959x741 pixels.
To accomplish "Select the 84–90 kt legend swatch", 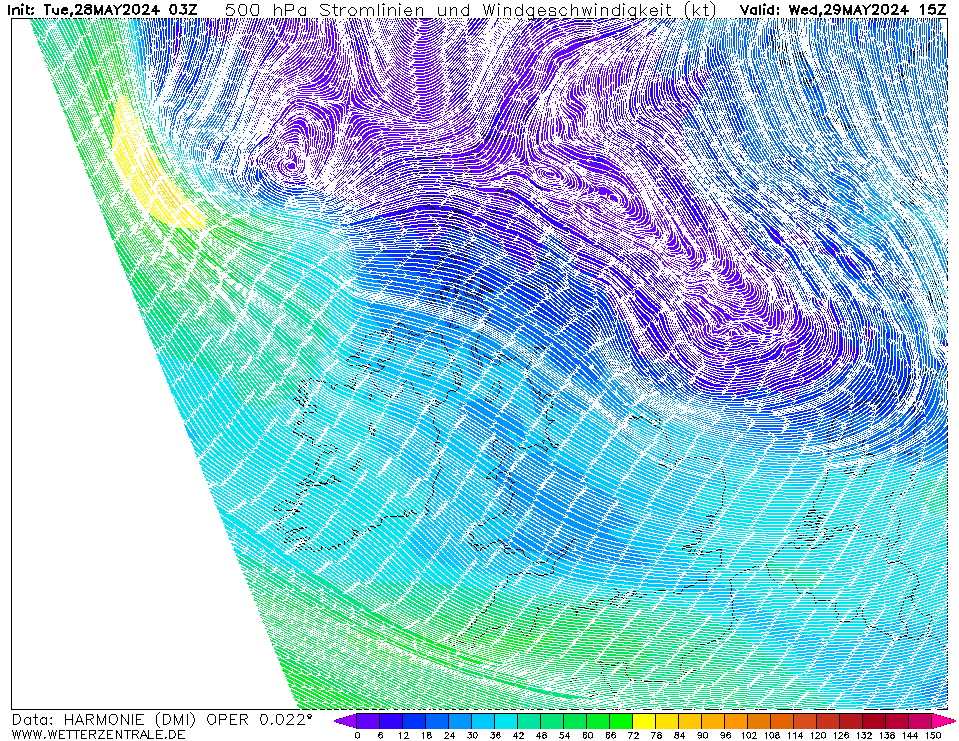I will click(691, 721).
